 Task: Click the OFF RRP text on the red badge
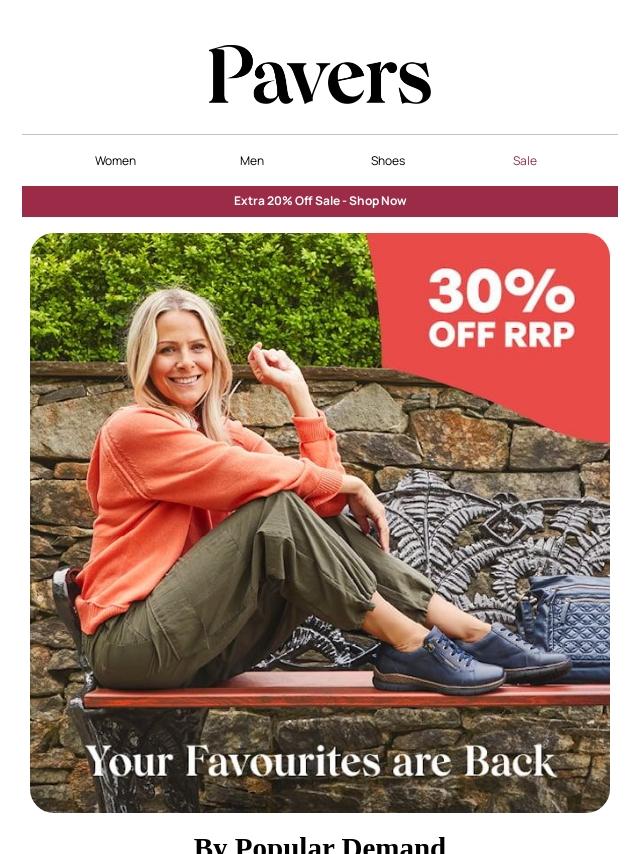(501, 334)
